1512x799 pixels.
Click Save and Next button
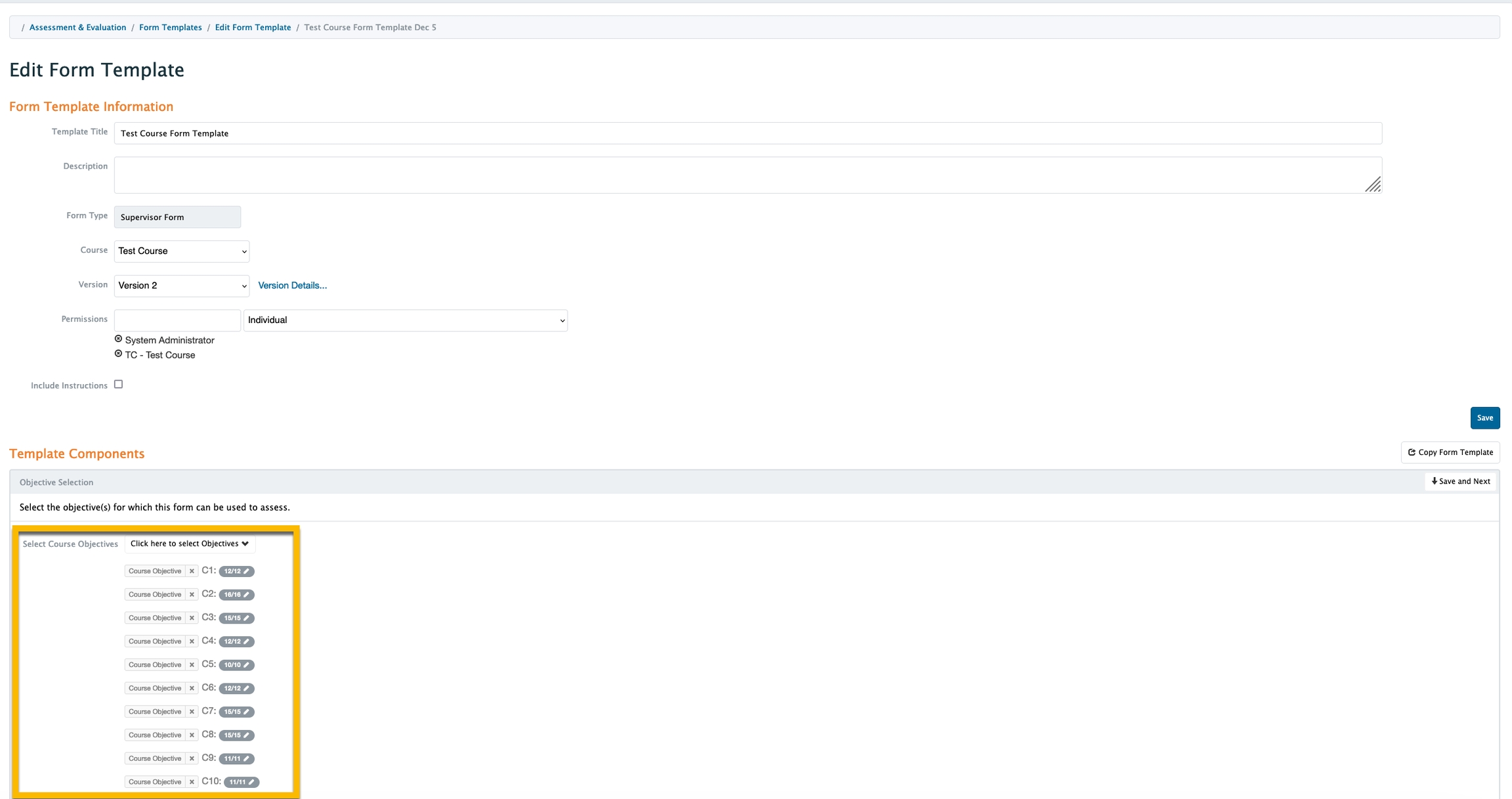(1460, 482)
